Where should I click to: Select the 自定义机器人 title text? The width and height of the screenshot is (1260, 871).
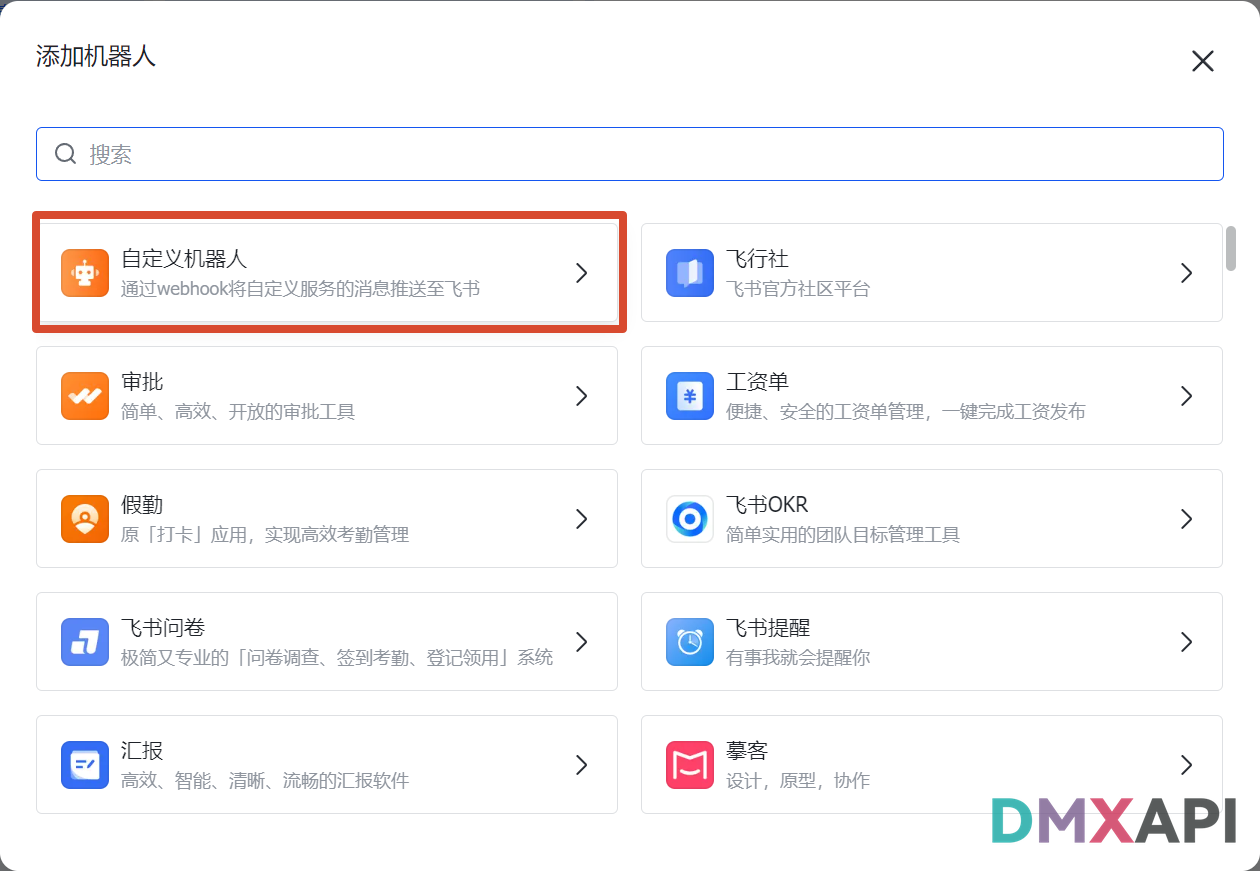(x=184, y=259)
